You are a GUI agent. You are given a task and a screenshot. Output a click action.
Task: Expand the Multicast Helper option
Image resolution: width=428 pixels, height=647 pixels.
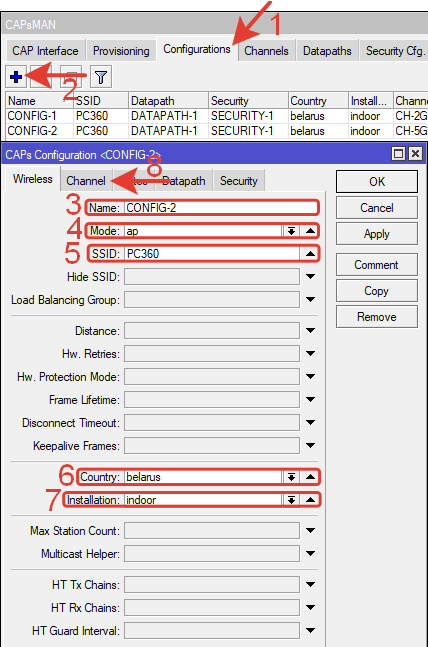click(x=310, y=554)
